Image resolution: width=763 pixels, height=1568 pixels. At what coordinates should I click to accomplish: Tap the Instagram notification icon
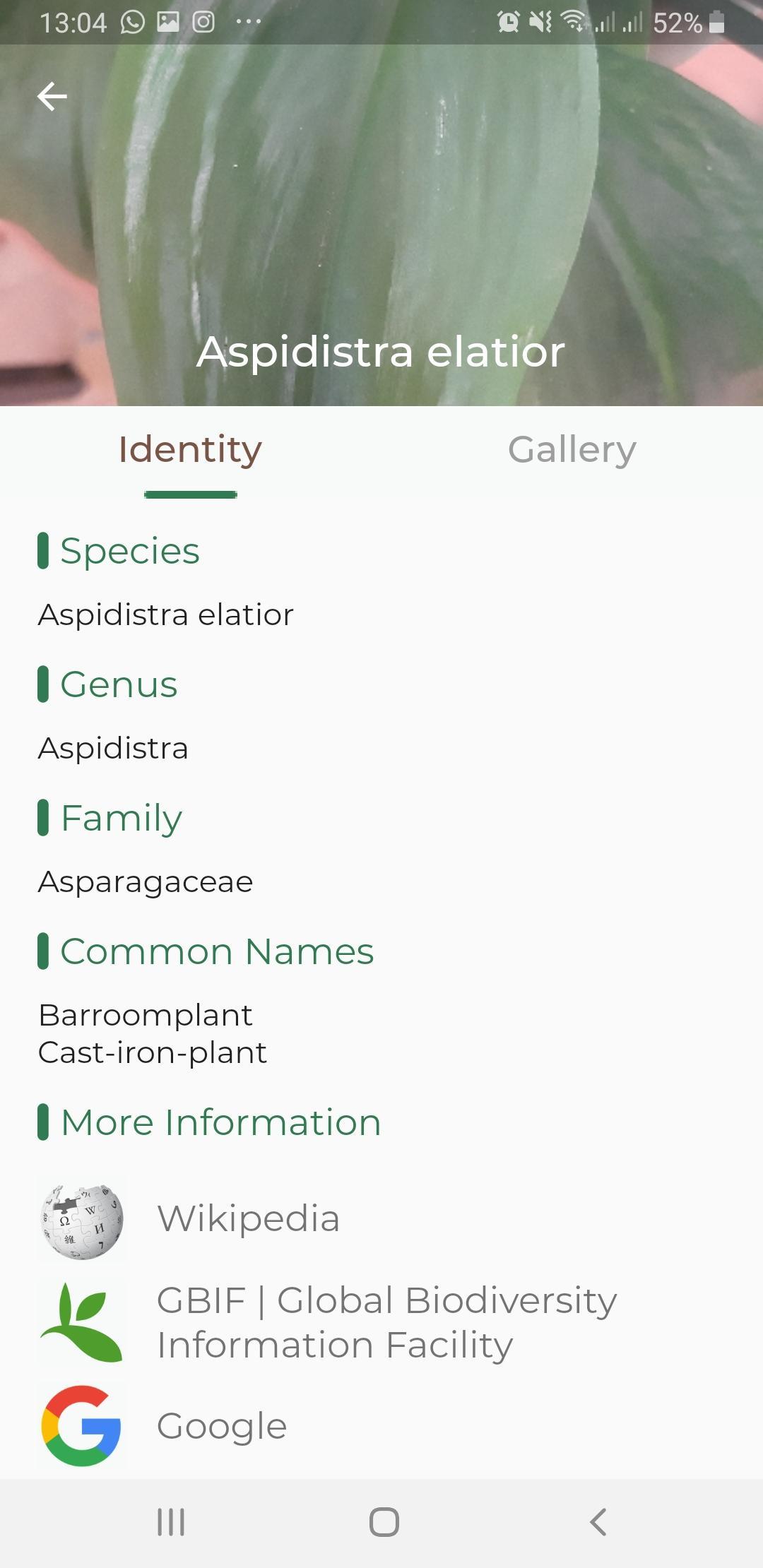point(203,23)
